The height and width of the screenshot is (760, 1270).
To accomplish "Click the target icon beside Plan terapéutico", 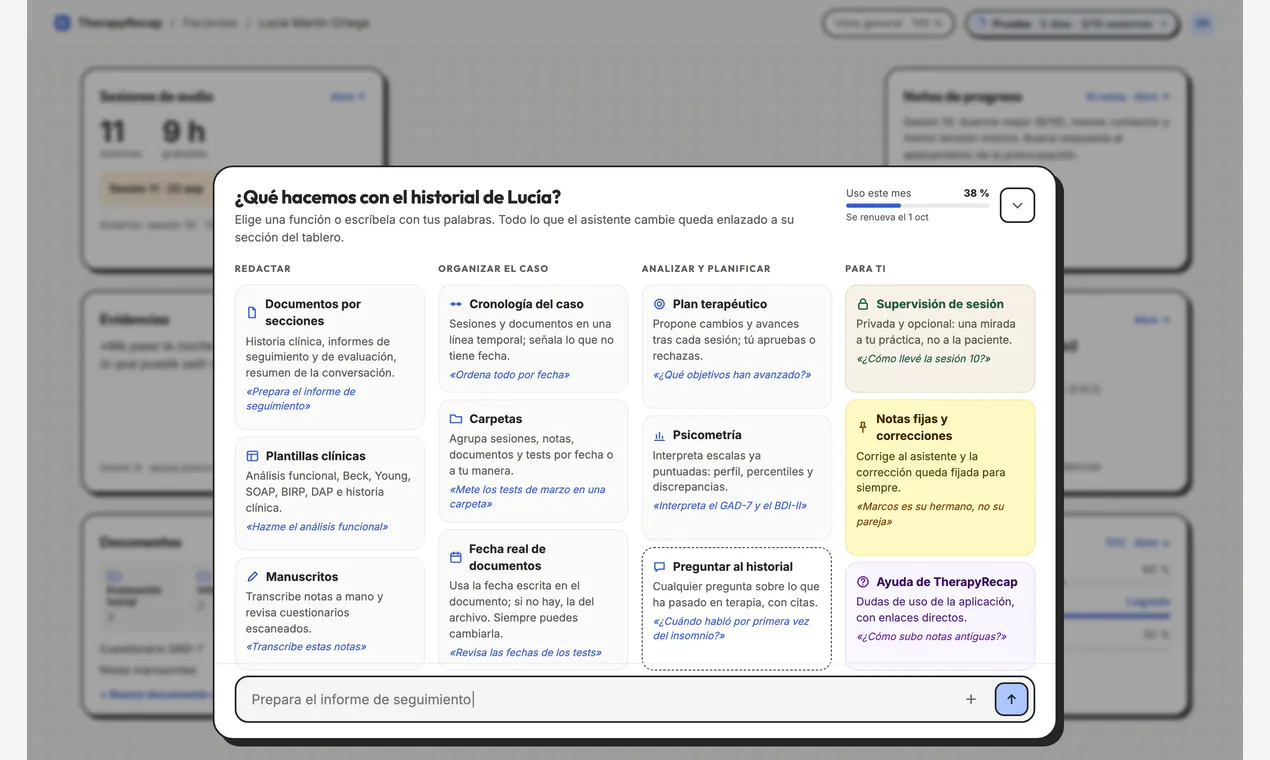I will [659, 304].
